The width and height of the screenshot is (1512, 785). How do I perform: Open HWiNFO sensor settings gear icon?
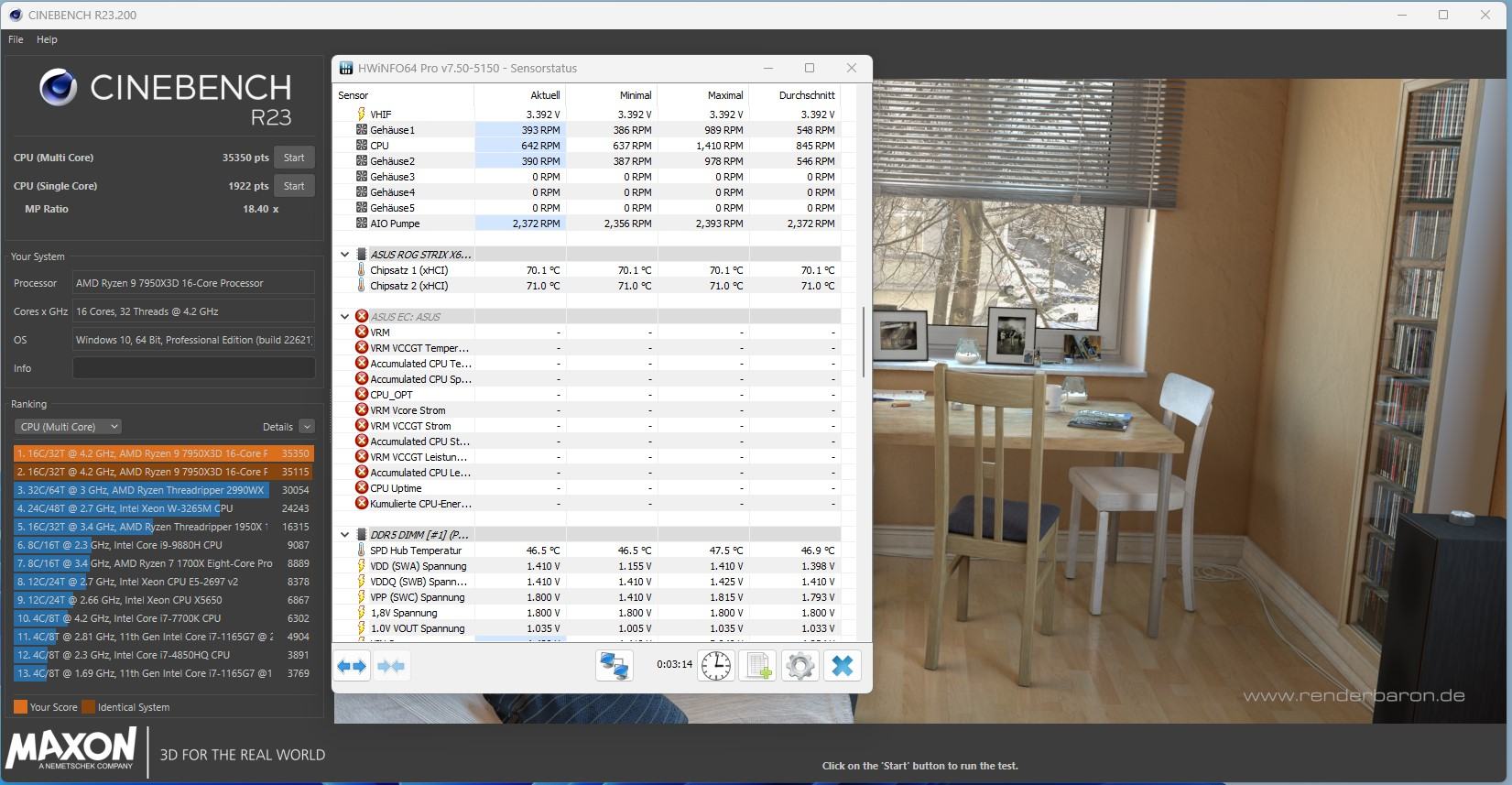[x=800, y=666]
